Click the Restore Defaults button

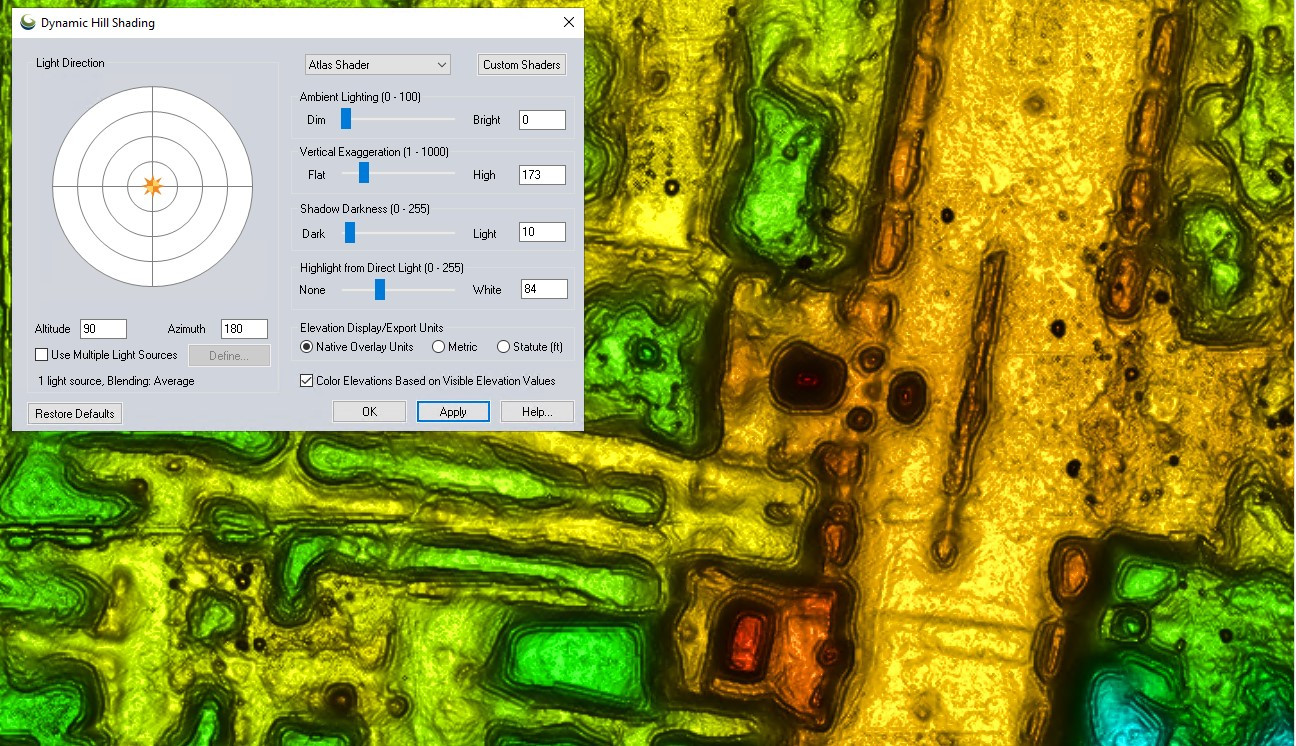pos(75,414)
